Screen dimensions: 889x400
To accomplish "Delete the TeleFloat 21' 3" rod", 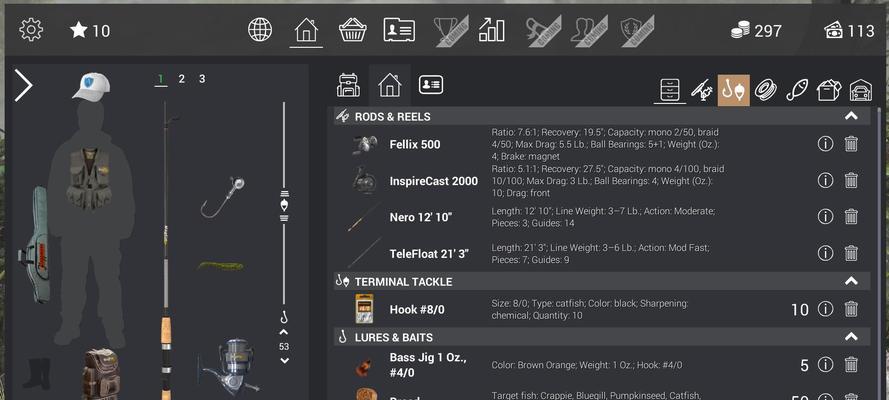I will point(851,253).
